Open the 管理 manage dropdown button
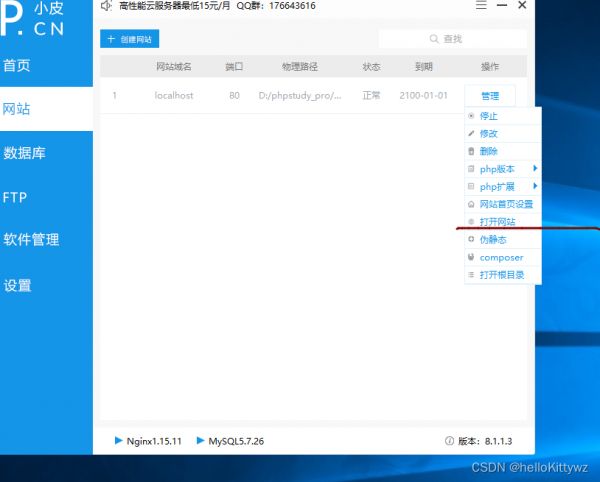 [x=489, y=96]
